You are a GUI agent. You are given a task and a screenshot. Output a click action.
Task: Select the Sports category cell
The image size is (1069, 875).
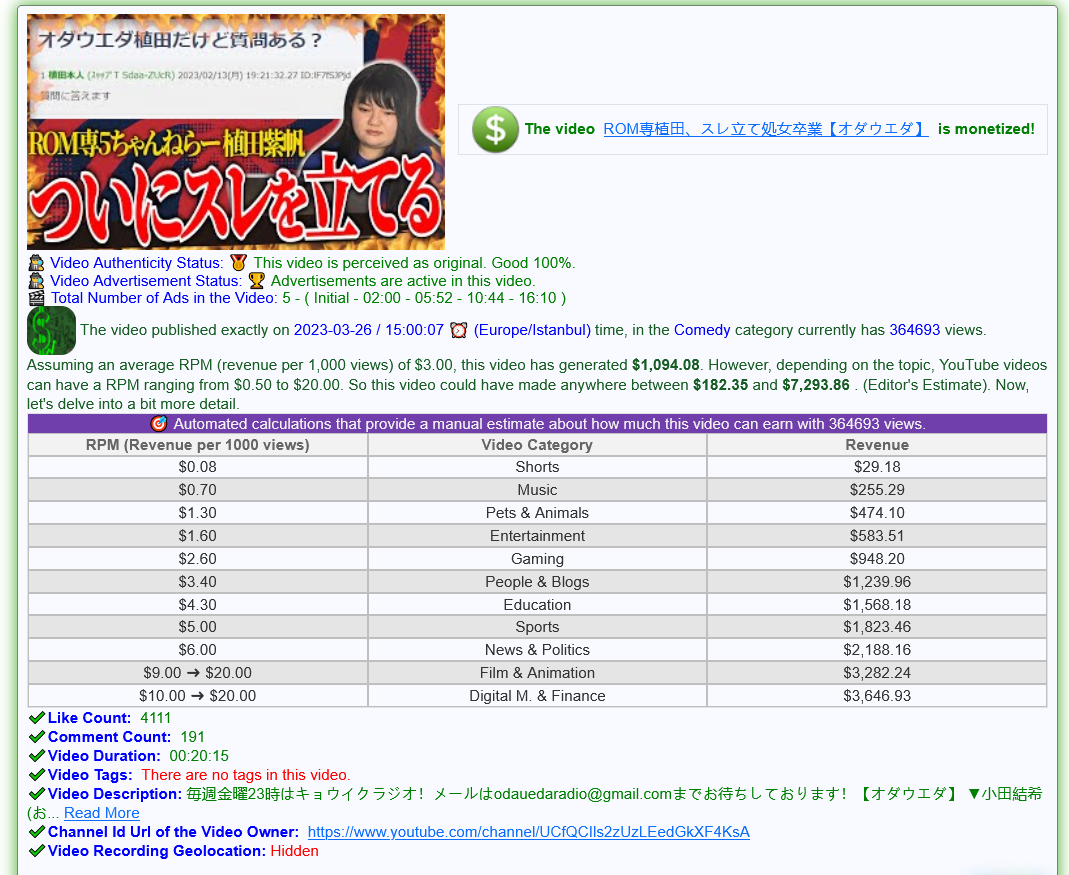pos(537,627)
